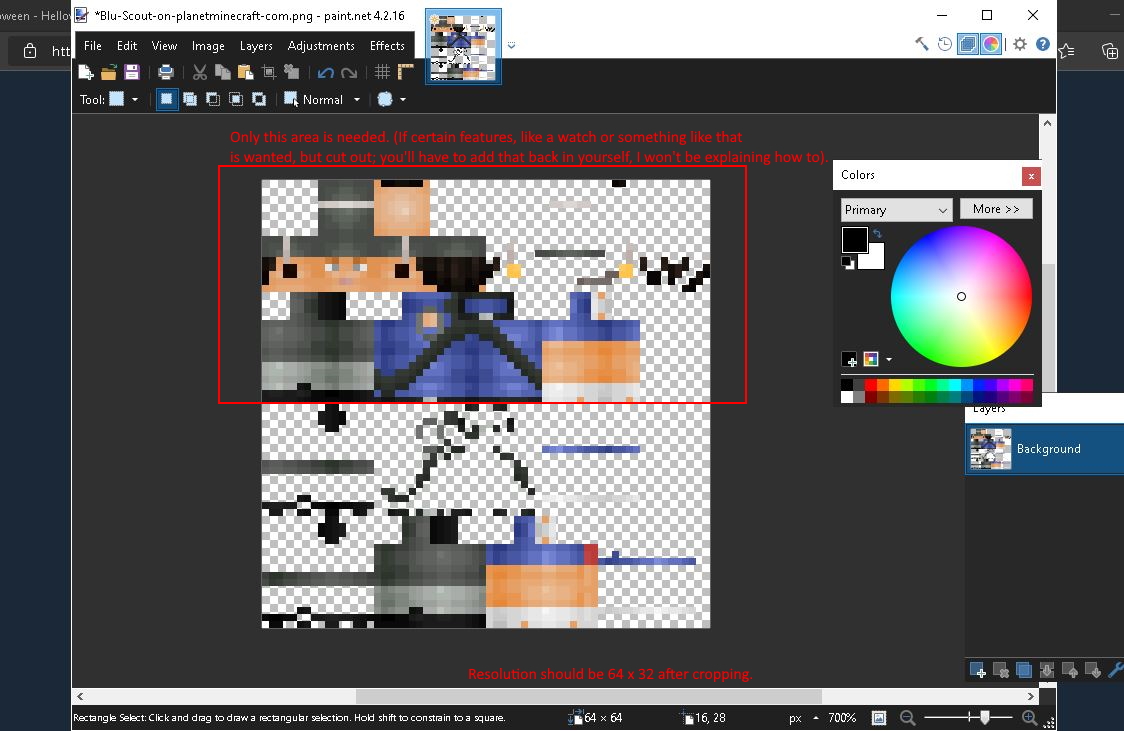Click the Move Layer Up icon
The width and height of the screenshot is (1124, 731).
pos(1070,671)
